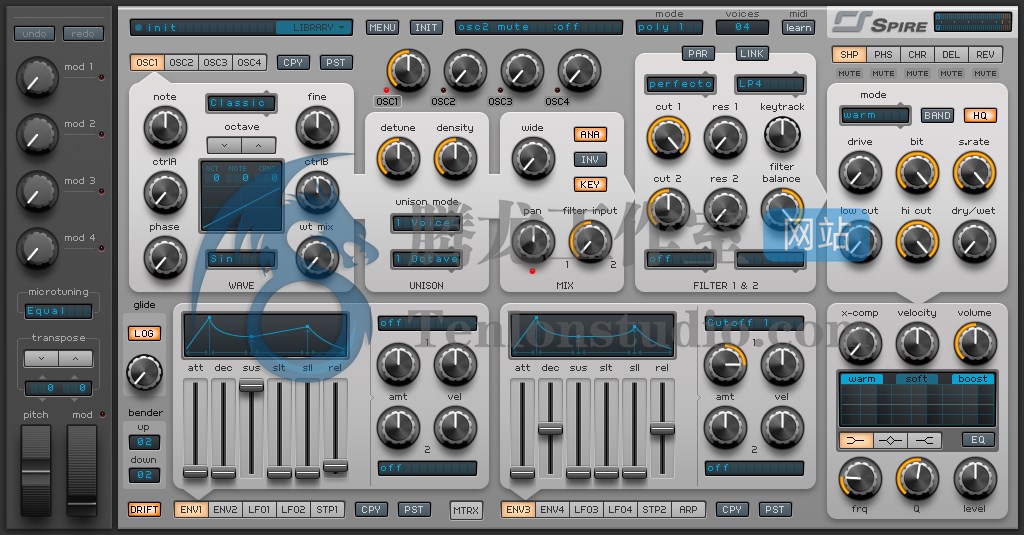The image size is (1024, 535).
Task: Select the first EQ filter shape icon
Action: (x=856, y=440)
